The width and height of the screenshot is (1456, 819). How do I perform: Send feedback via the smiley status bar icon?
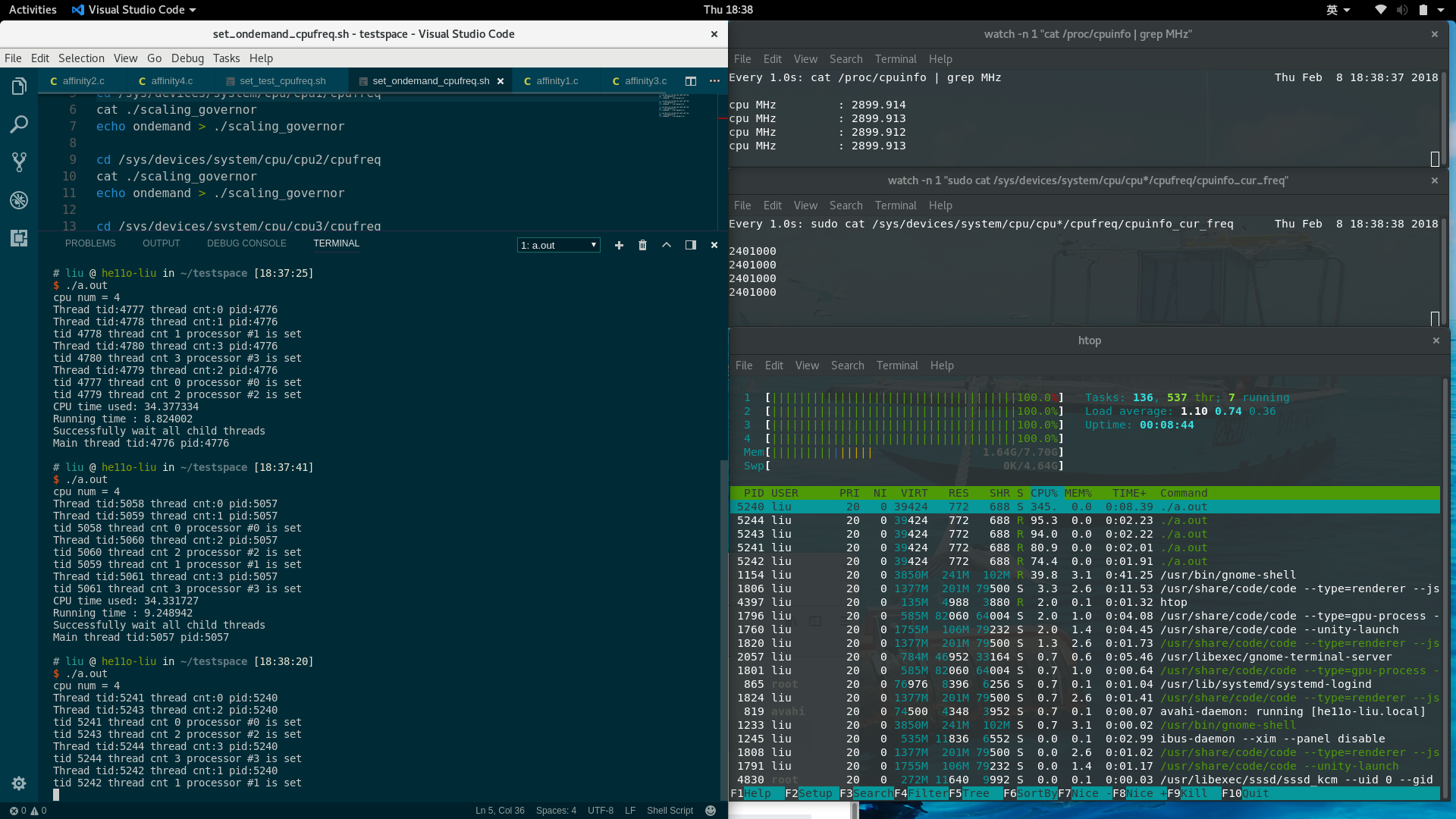point(710,810)
